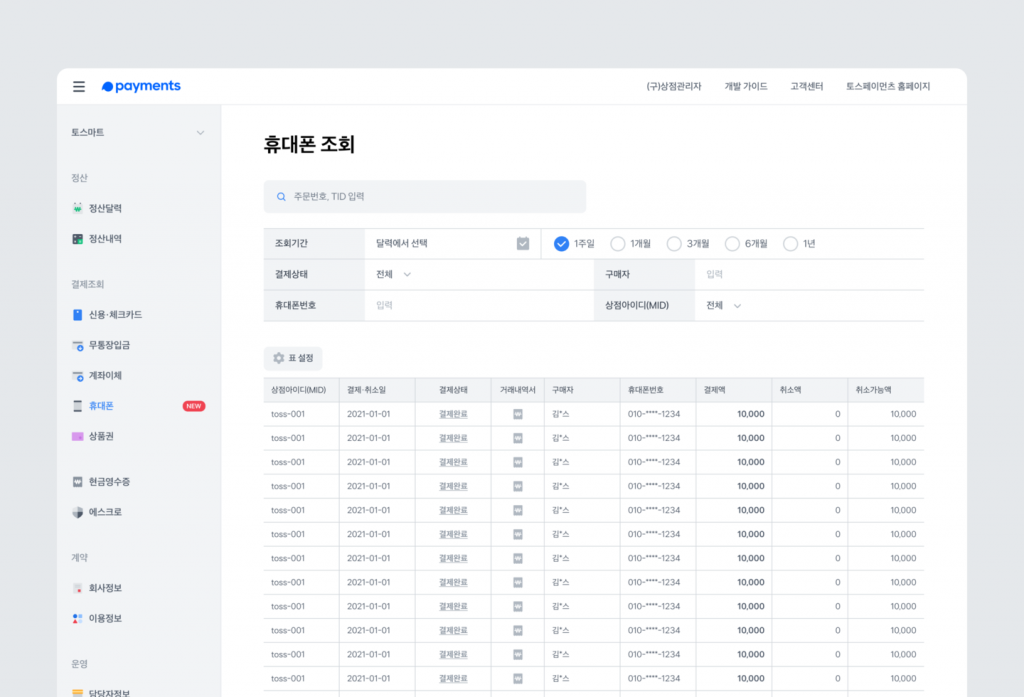Open the 회사정보 icon
Screen dimensions: 1024x697
[x=78, y=588]
